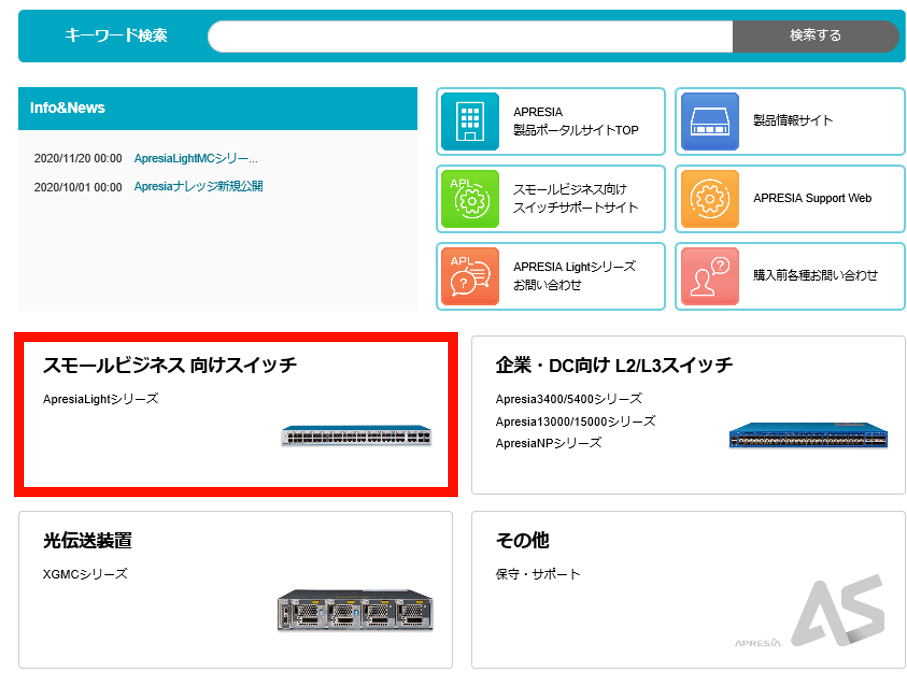The image size is (907, 686).
Task: Click the 2020/10/01 00:00 news date
Action: point(78,187)
